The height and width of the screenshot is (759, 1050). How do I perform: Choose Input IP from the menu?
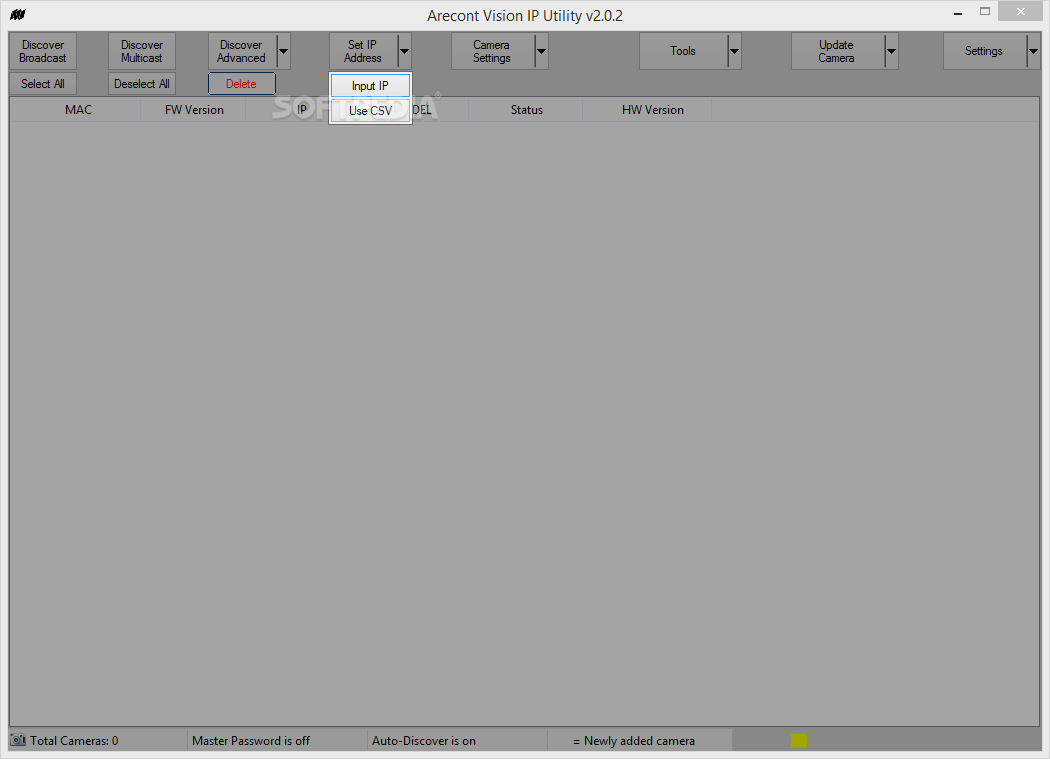[x=370, y=86]
